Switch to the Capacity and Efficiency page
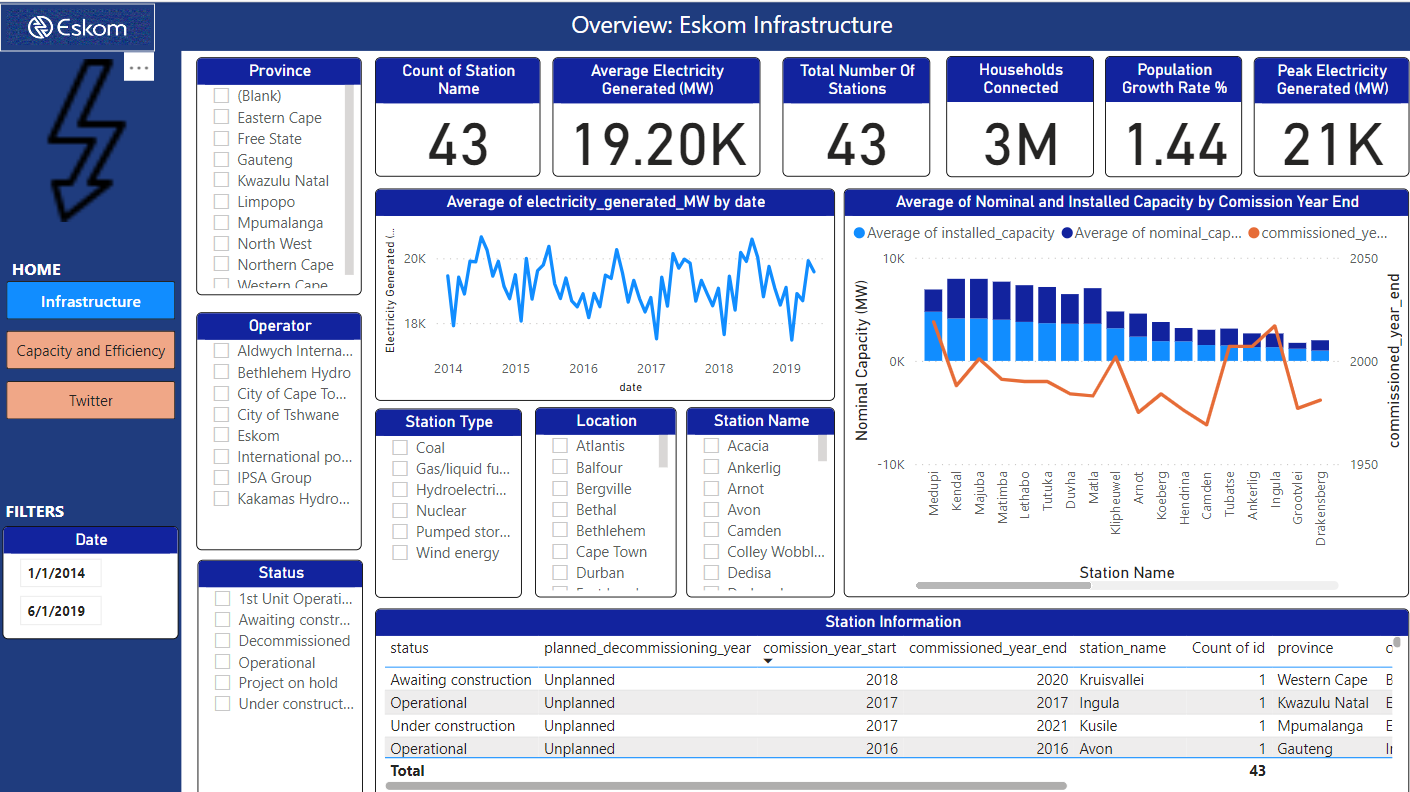The width and height of the screenshot is (1410, 792). (x=91, y=351)
